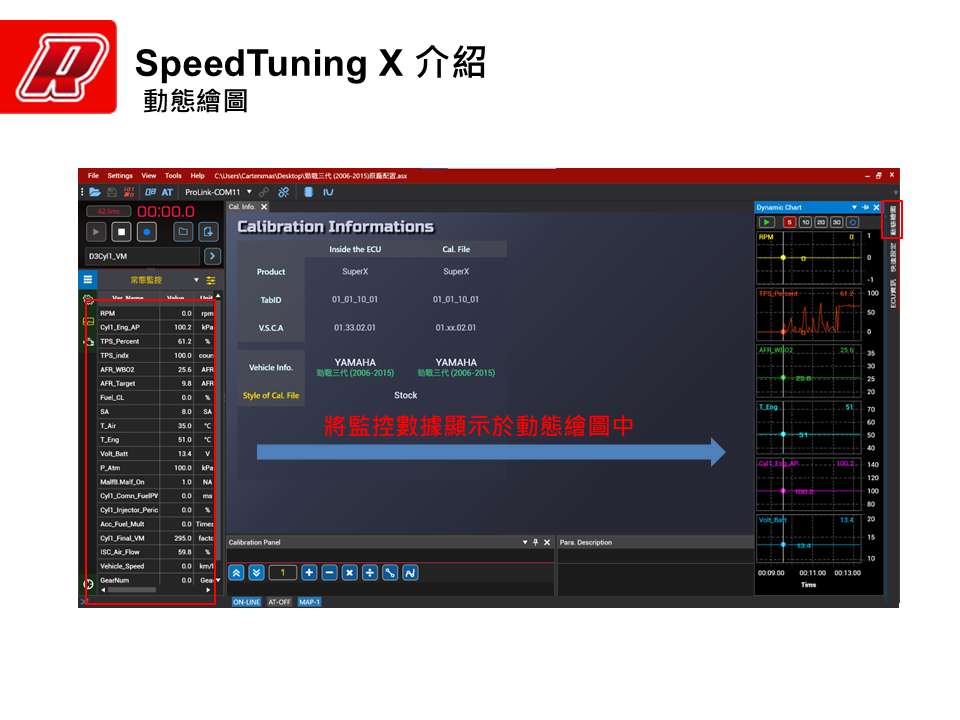Viewport: 960px width, 720px height.
Task: Close the Cal. Info. tab
Action: 264,207
